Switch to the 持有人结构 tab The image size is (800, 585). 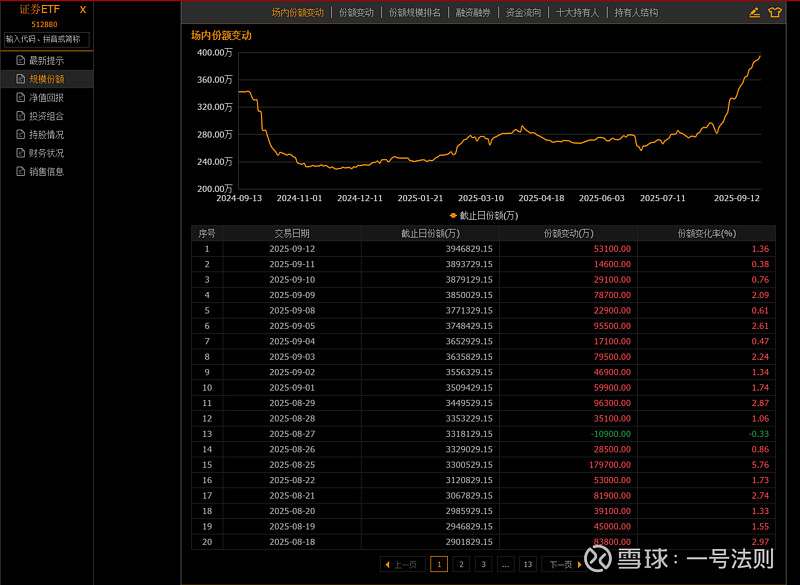(x=636, y=12)
